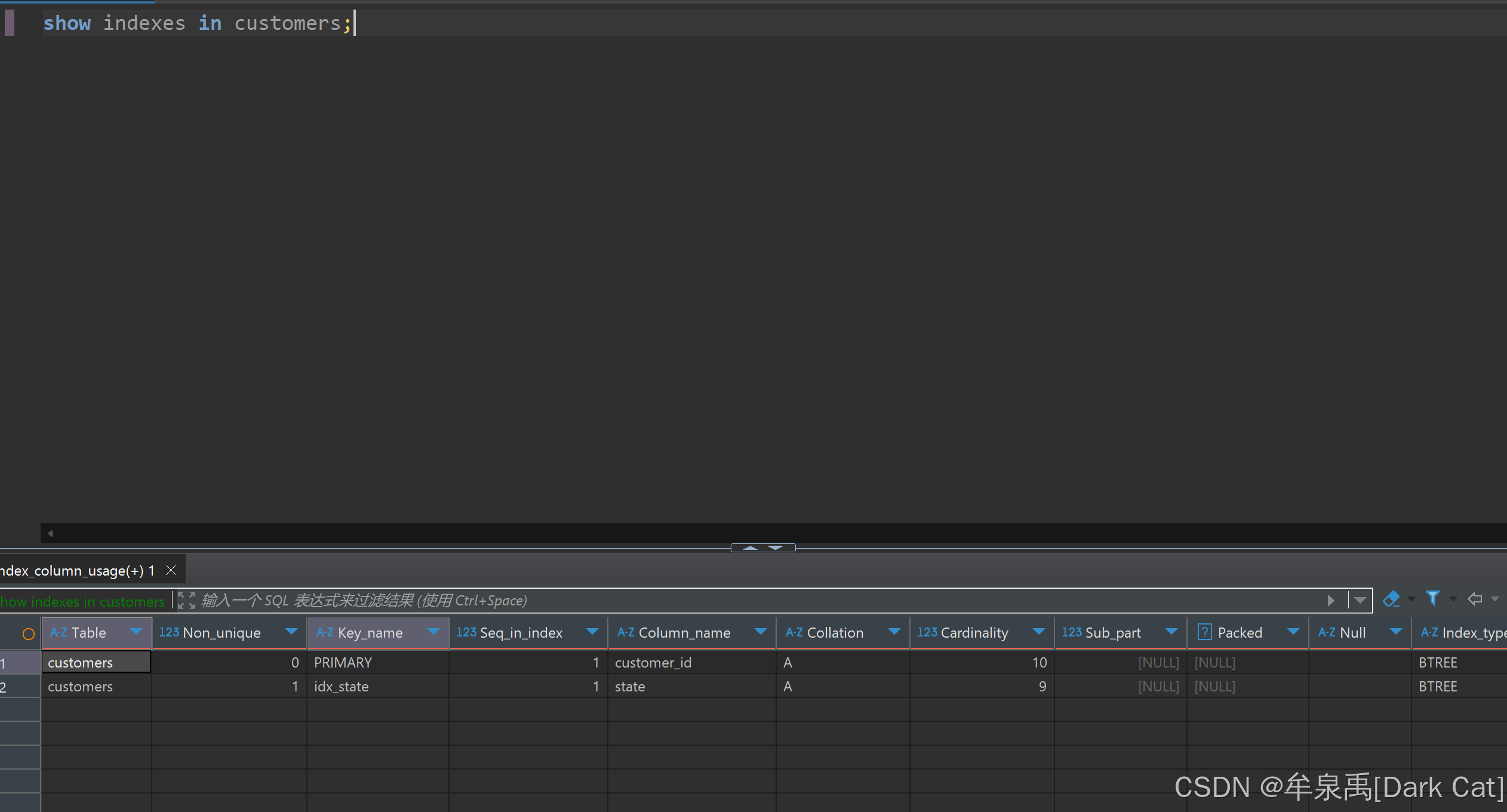This screenshot has width=1507, height=812.
Task: Select the index_column_usage result tab
Action: tap(78, 571)
